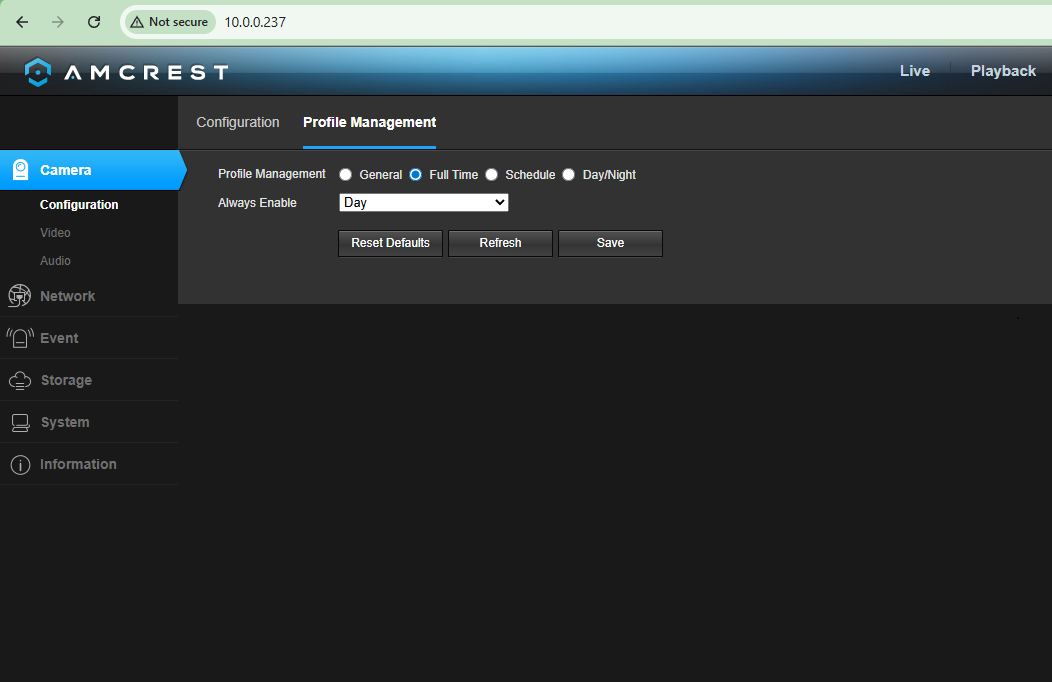Click the Not secure warning badge
1052x682 pixels.
[x=169, y=22]
